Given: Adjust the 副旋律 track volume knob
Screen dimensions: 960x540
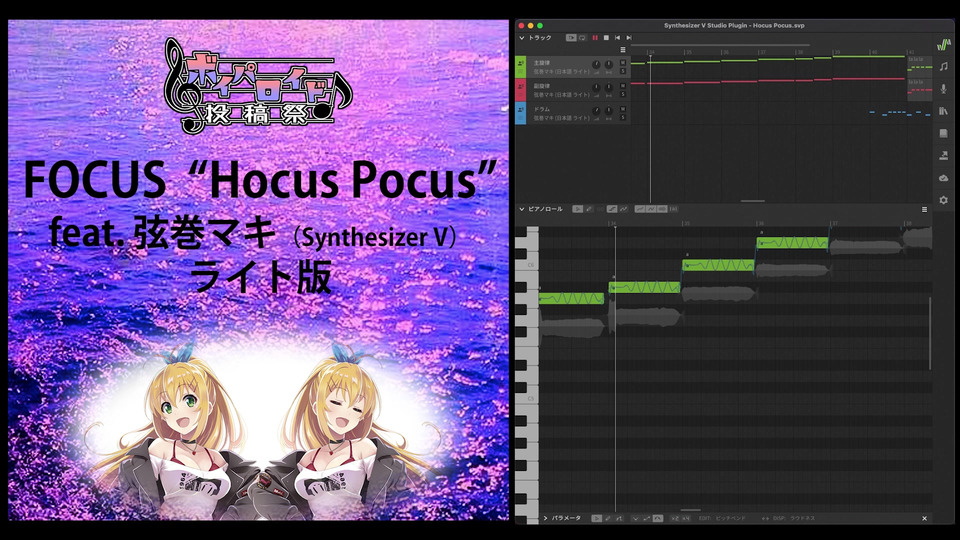Looking at the screenshot, I should tap(596, 88).
